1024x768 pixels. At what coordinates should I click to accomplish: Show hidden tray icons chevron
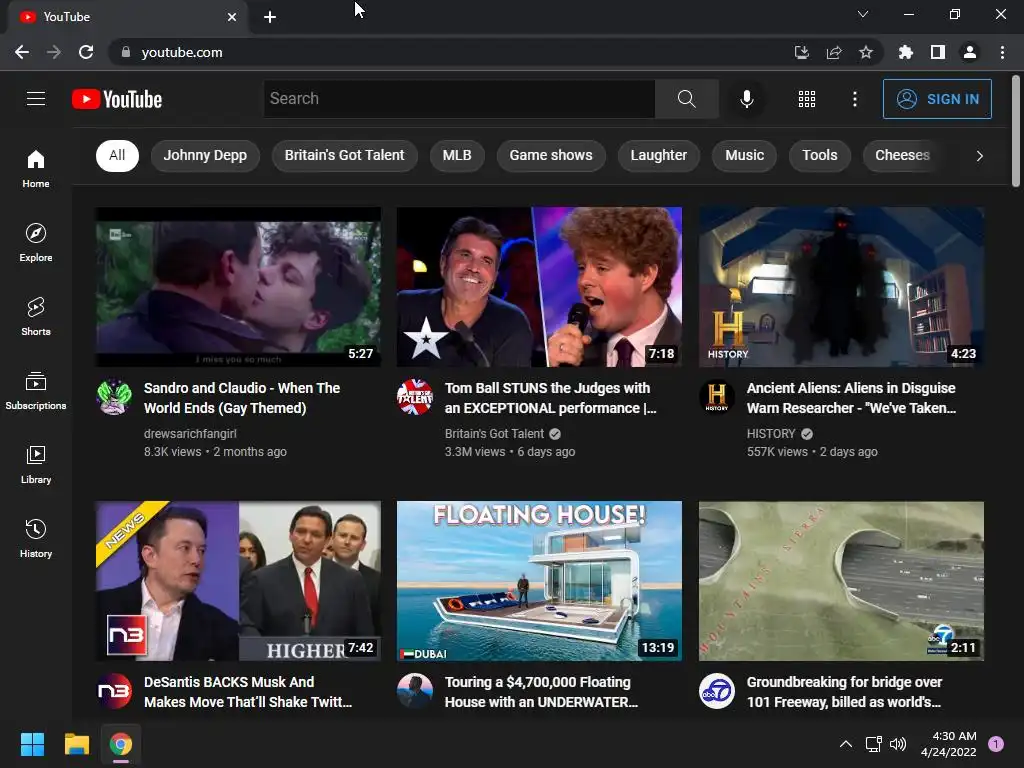click(845, 744)
